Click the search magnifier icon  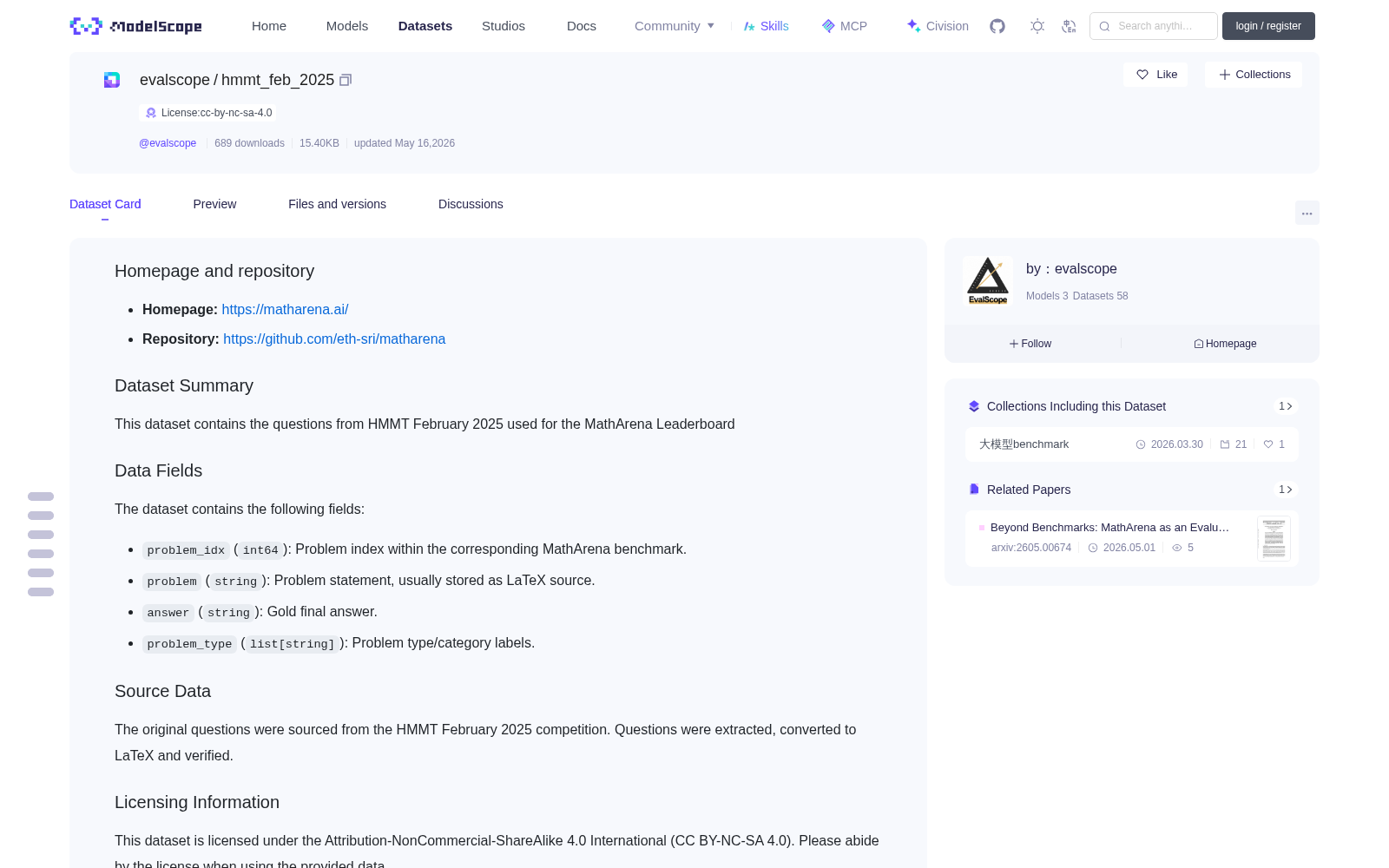tap(1104, 26)
